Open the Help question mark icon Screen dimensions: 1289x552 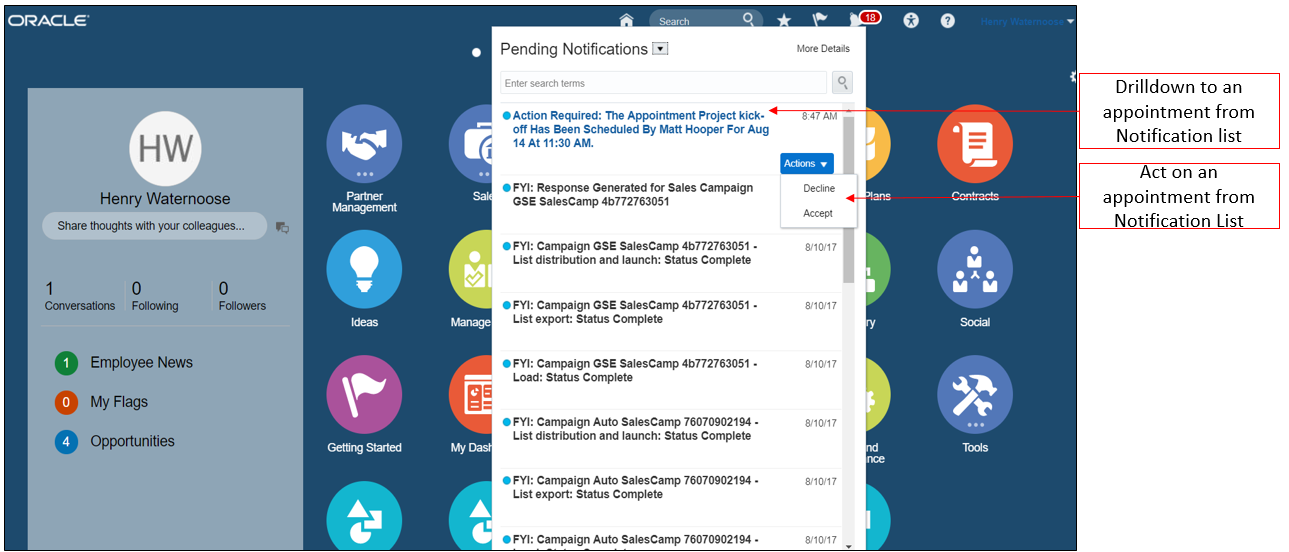click(x=947, y=21)
